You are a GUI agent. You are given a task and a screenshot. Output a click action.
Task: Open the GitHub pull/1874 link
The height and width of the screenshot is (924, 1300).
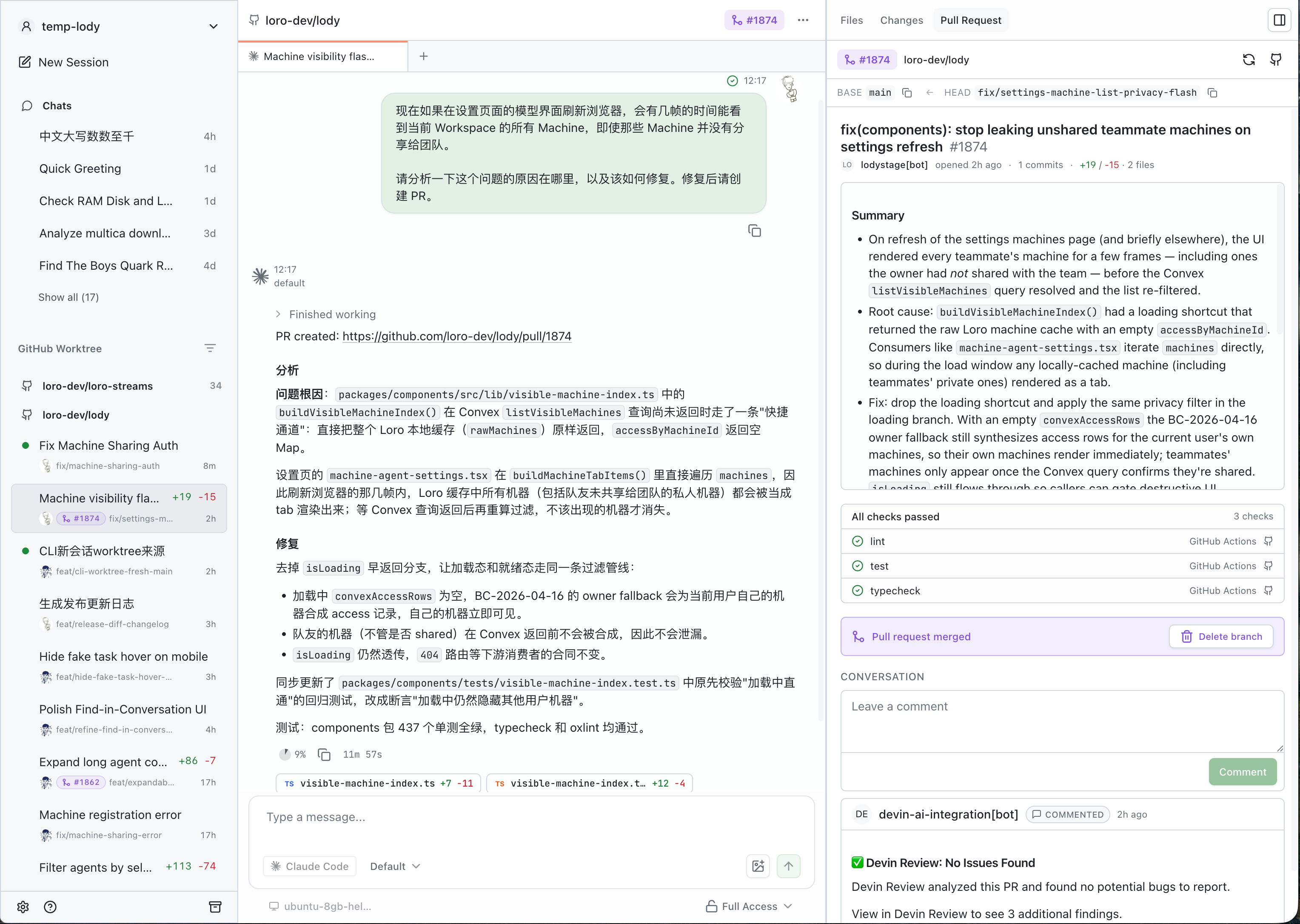coord(456,336)
